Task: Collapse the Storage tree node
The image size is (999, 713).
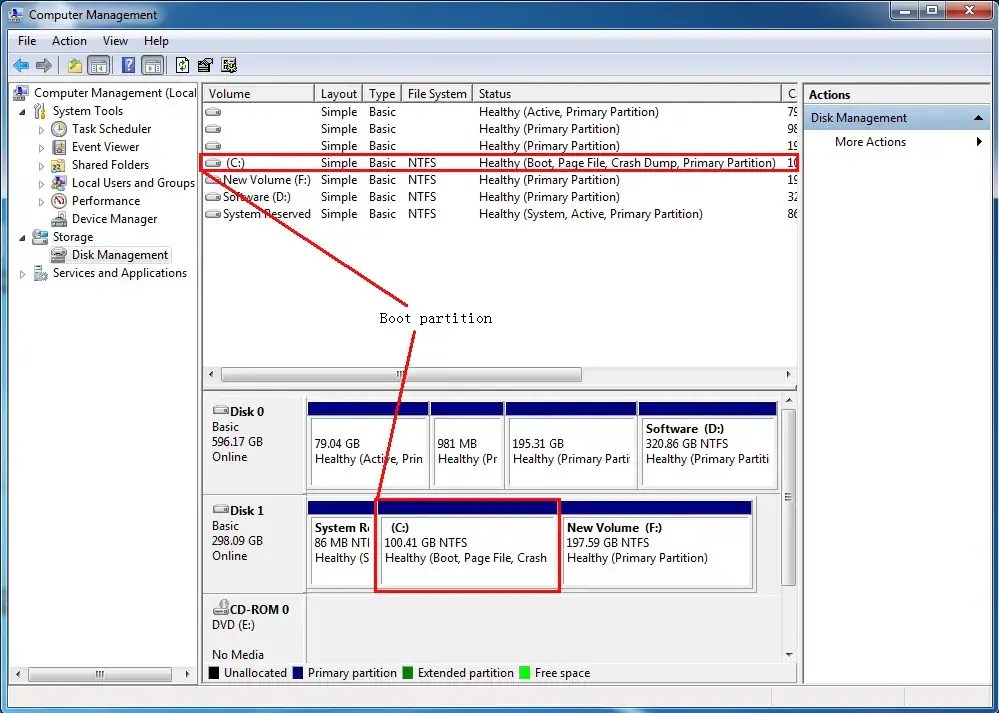Action: pos(22,238)
